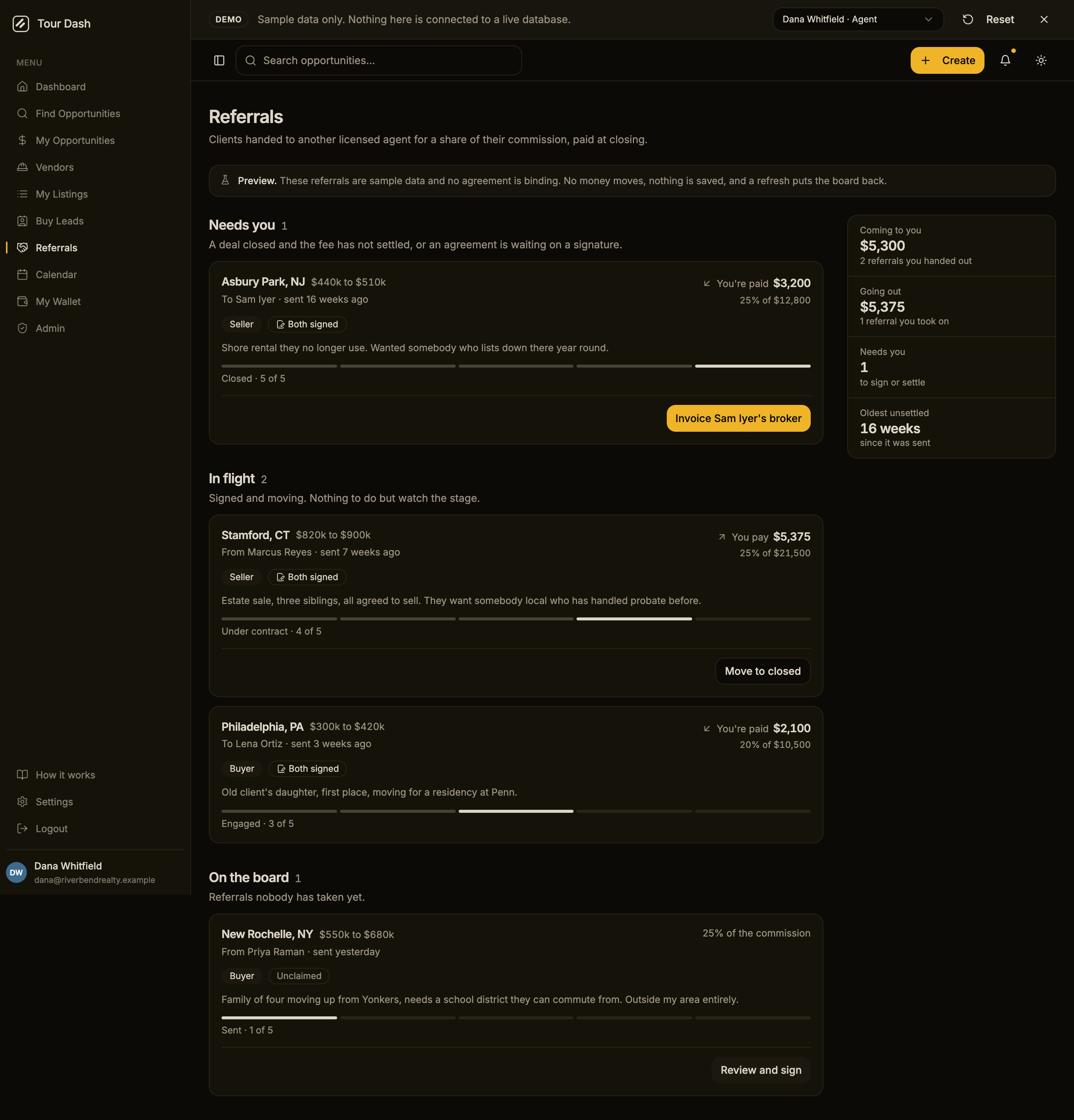Click the Vendors hard-hat icon
This screenshot has height=1120, width=1074.
tap(22, 167)
